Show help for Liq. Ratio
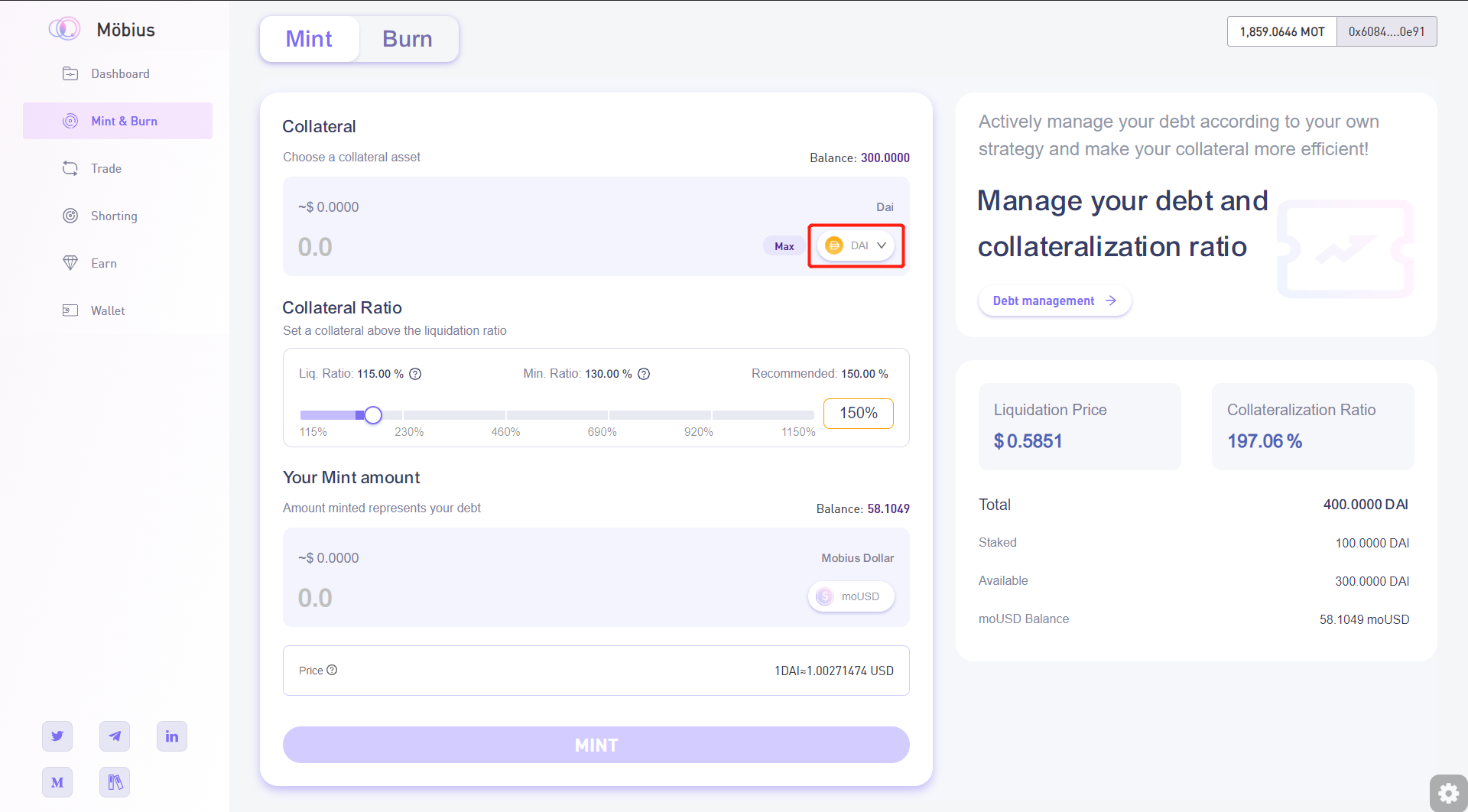1468x812 pixels. tap(415, 374)
